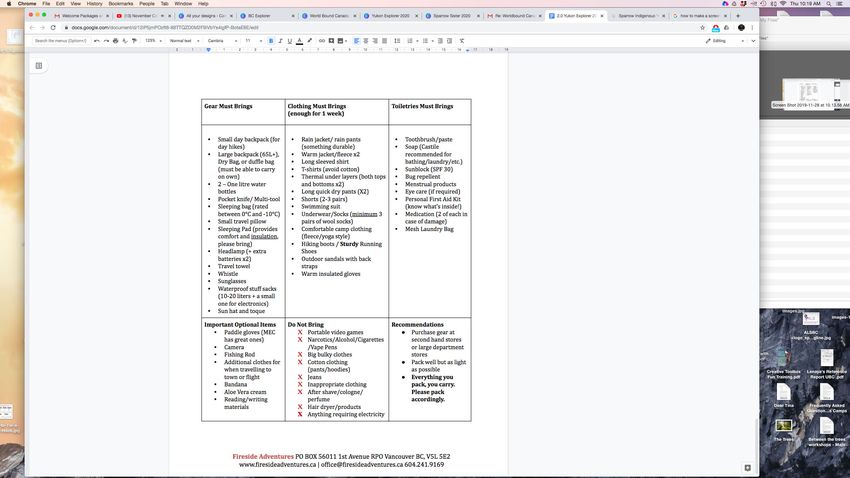Click the Gear Must Brings header cell
850x478 pixels.
coord(243,112)
